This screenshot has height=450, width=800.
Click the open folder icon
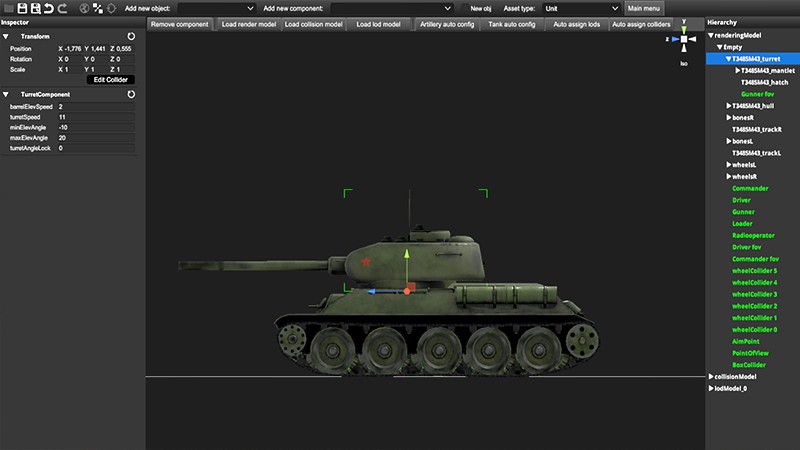(x=8, y=8)
